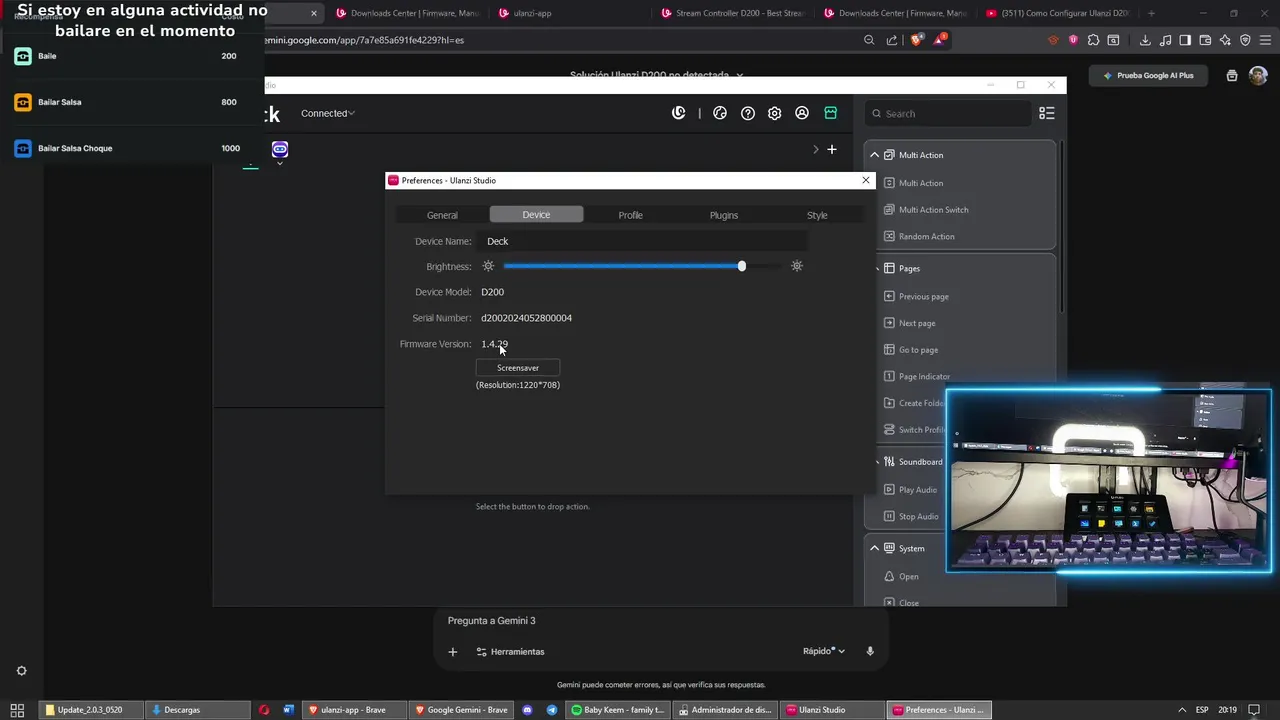Open the Plugins preferences tab
Image resolution: width=1280 pixels, height=720 pixels.
click(724, 215)
